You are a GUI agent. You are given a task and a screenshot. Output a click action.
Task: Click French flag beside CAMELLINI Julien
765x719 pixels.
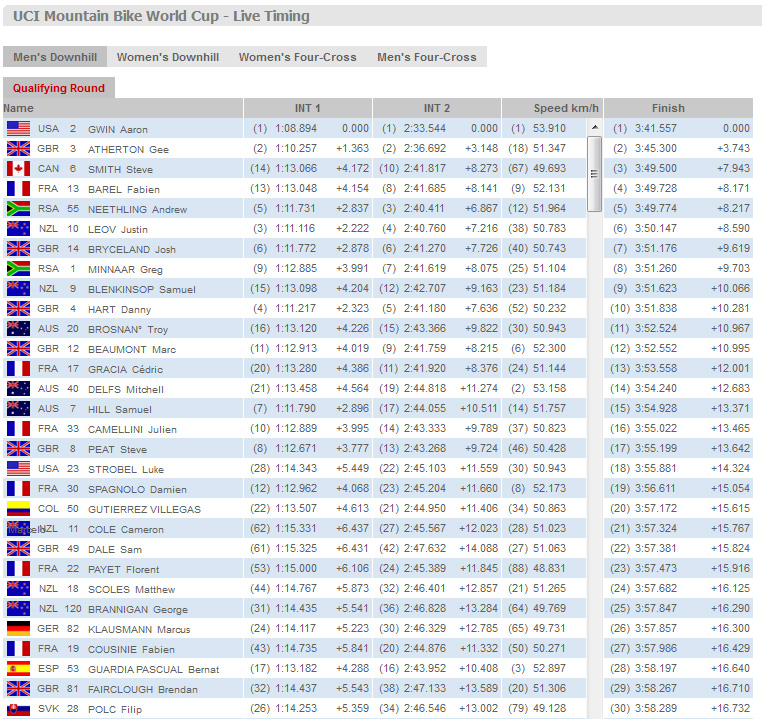click(19, 429)
